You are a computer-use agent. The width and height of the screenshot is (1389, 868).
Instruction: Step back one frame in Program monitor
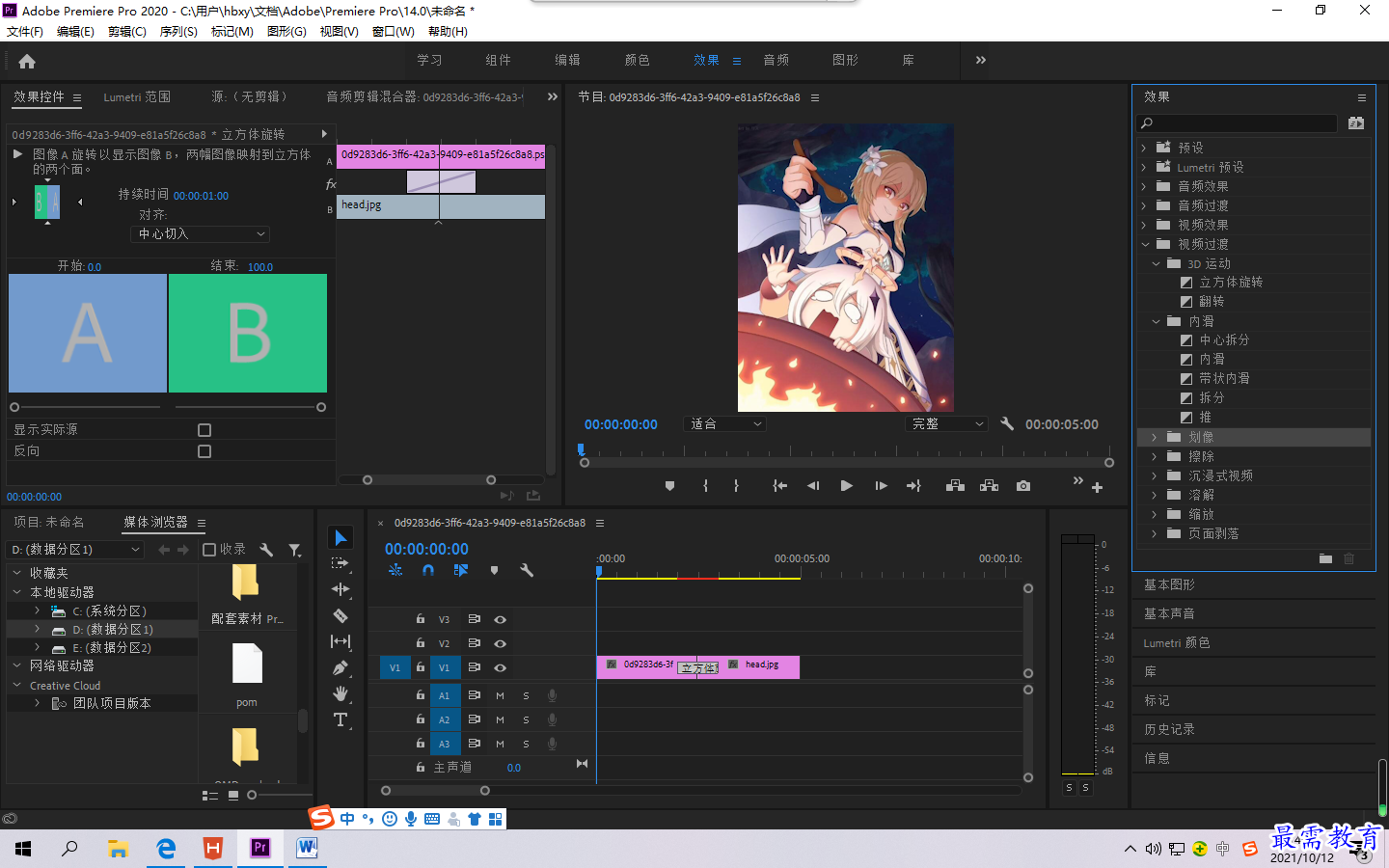[813, 486]
